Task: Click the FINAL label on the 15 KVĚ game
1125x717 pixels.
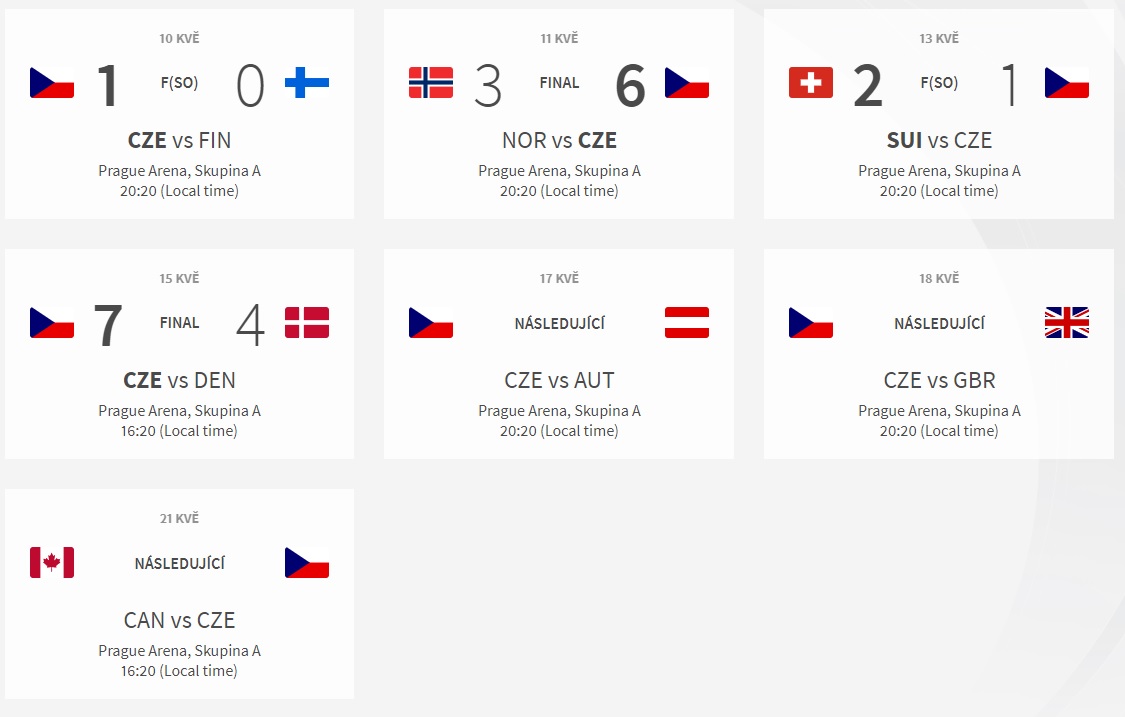Action: [179, 323]
